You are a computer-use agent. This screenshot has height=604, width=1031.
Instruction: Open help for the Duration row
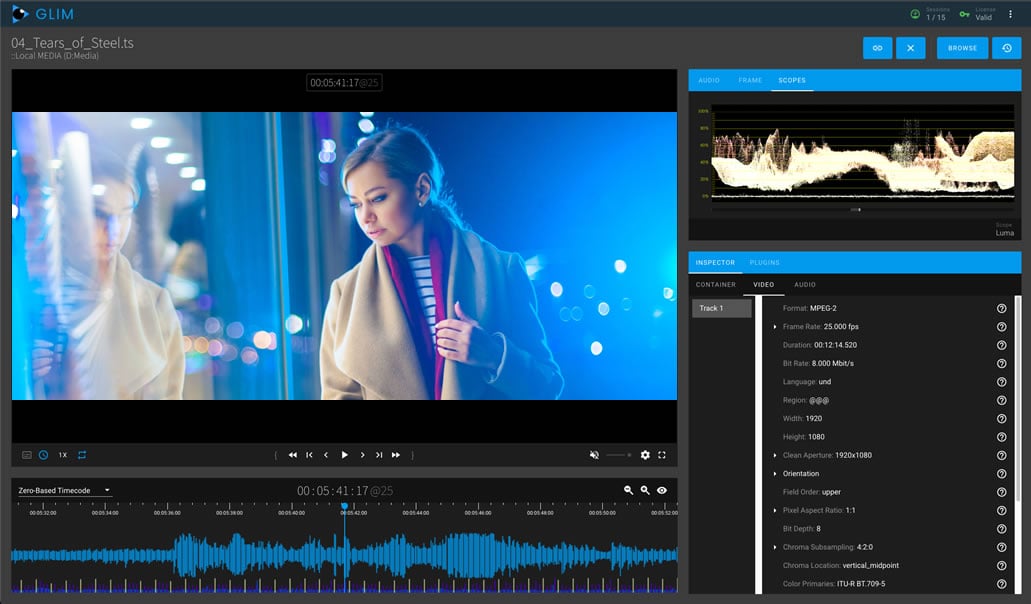pos(1001,345)
